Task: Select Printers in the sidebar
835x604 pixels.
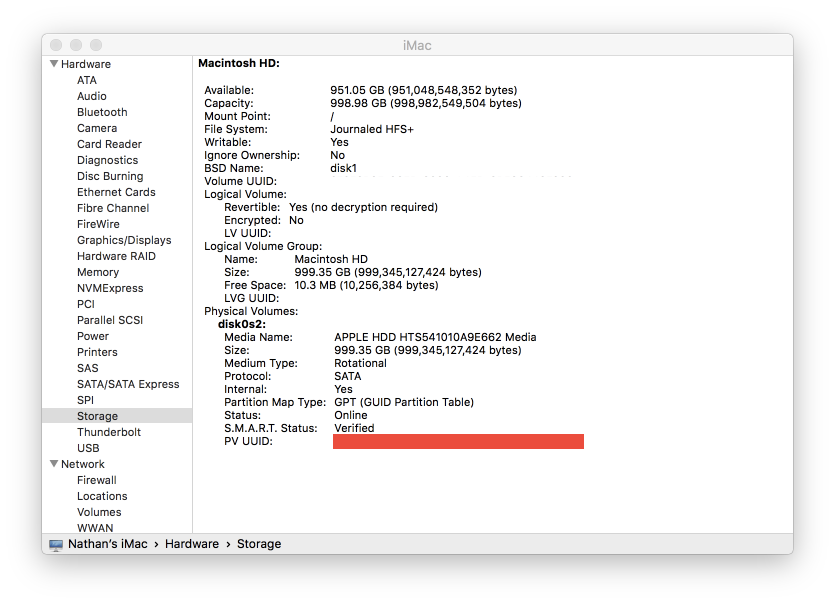Action: [x=97, y=352]
